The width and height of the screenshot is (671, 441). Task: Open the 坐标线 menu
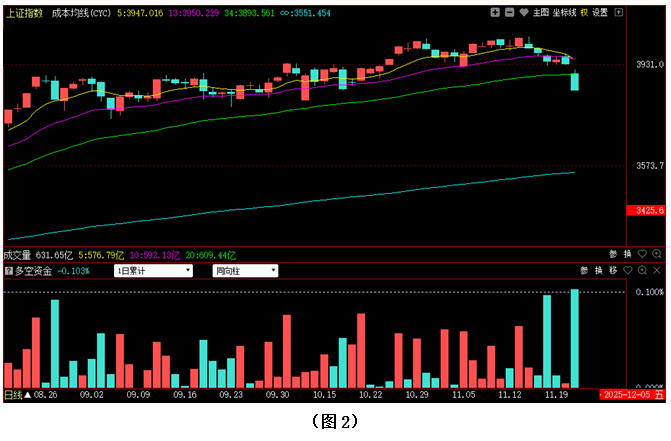click(564, 13)
